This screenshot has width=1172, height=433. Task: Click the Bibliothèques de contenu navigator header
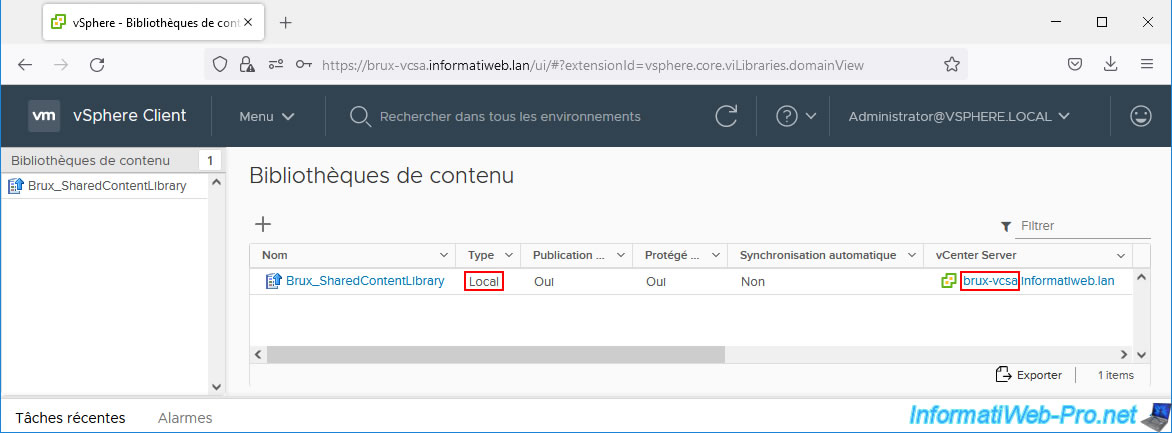click(x=90, y=161)
